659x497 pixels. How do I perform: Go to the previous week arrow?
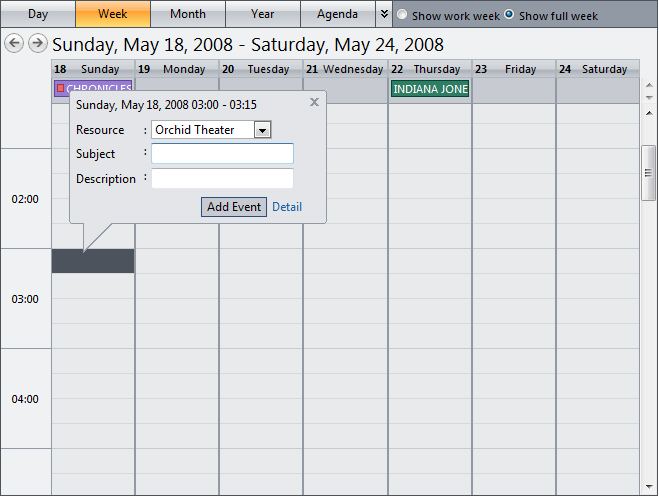(x=14, y=43)
